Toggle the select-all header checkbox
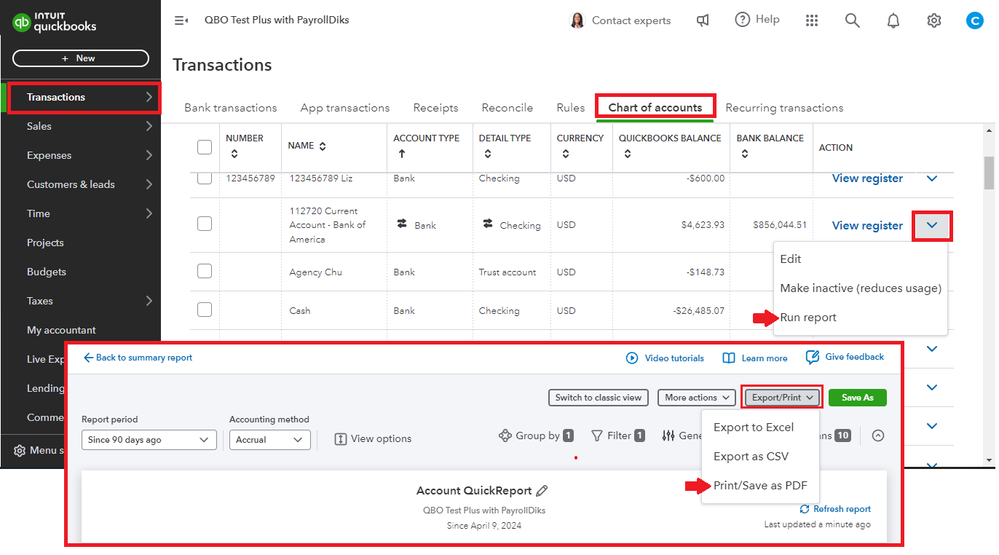This screenshot has height=555, width=999. coord(205,147)
